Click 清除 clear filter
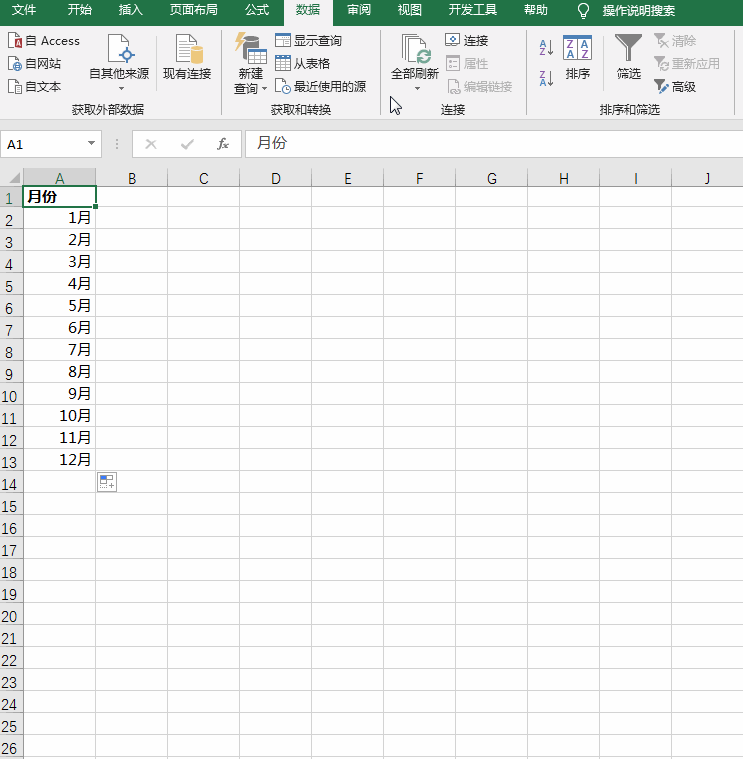The height and width of the screenshot is (759, 743). 675,41
